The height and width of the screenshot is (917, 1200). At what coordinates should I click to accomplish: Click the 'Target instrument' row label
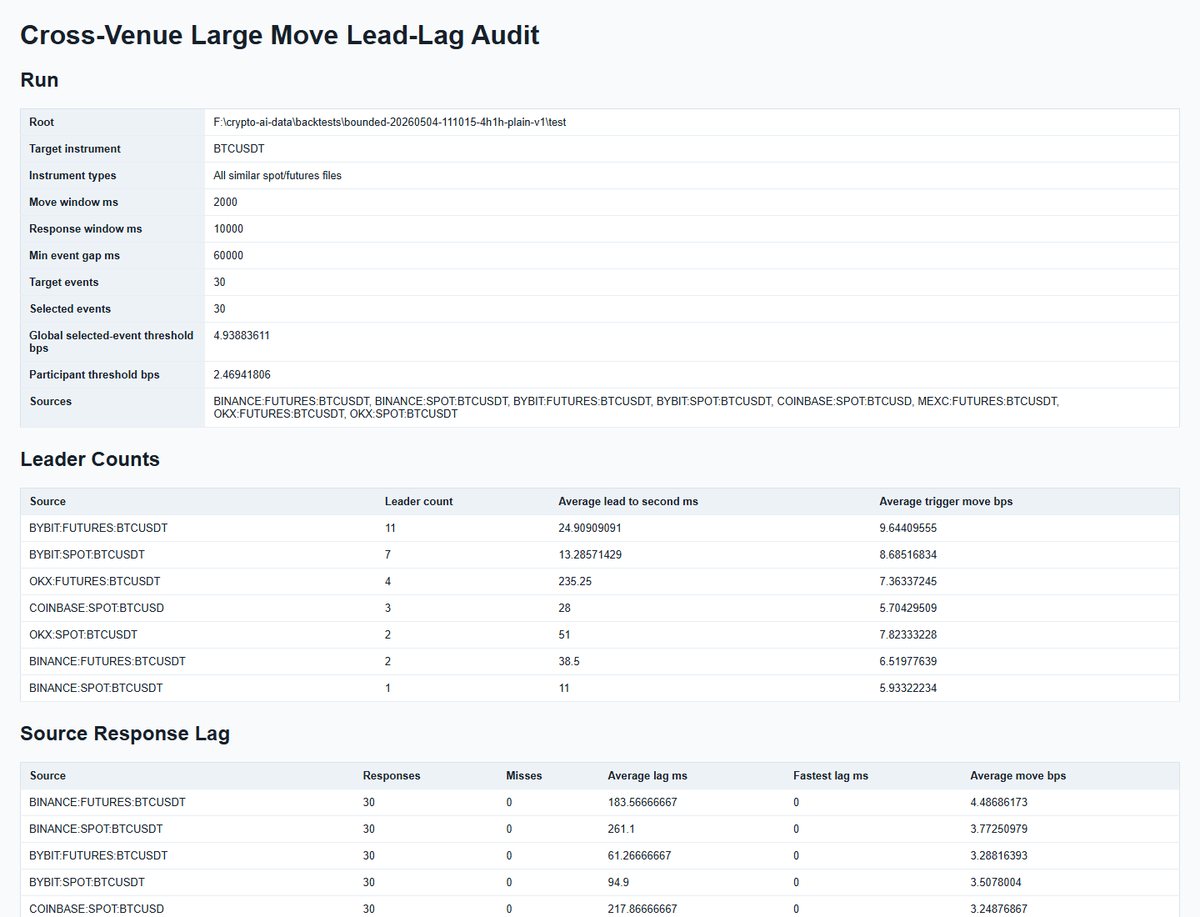75,149
